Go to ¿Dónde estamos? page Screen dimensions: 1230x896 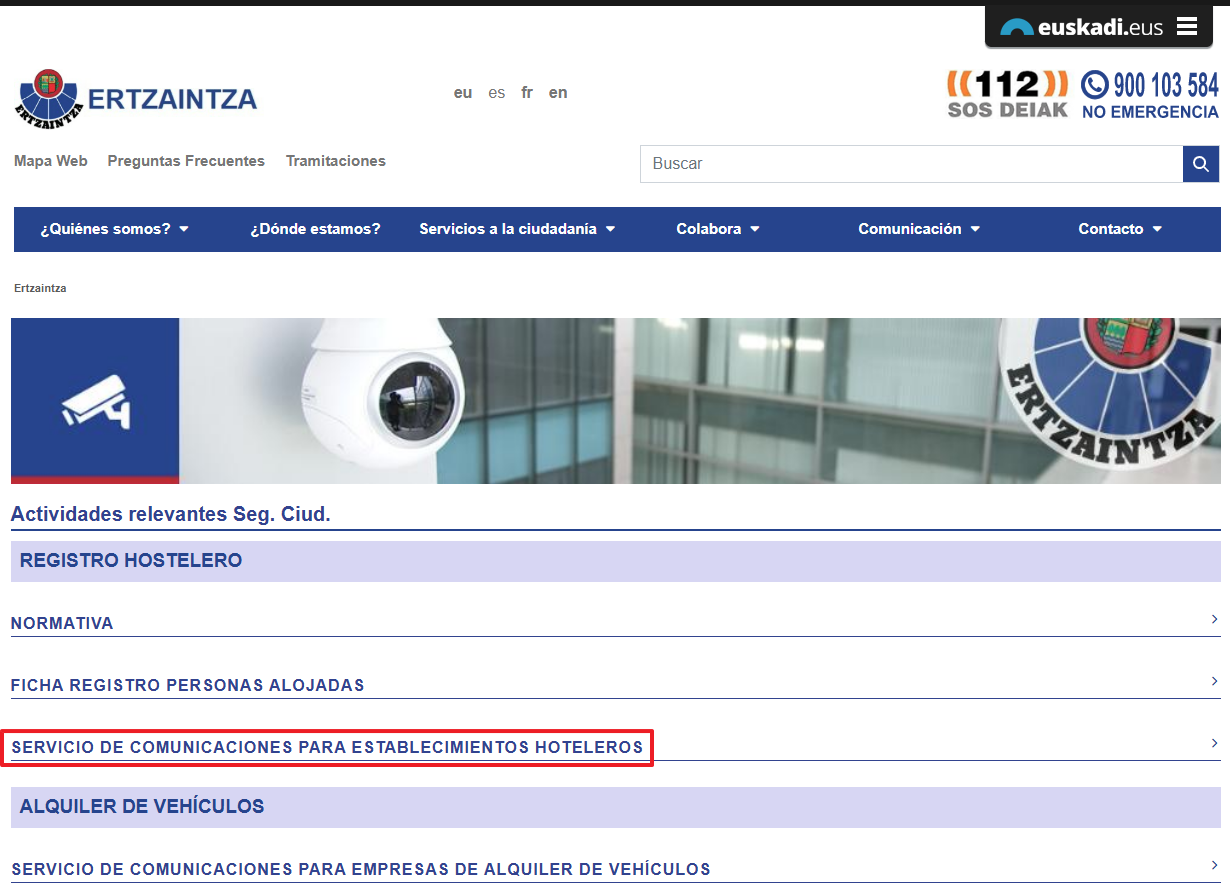[315, 229]
